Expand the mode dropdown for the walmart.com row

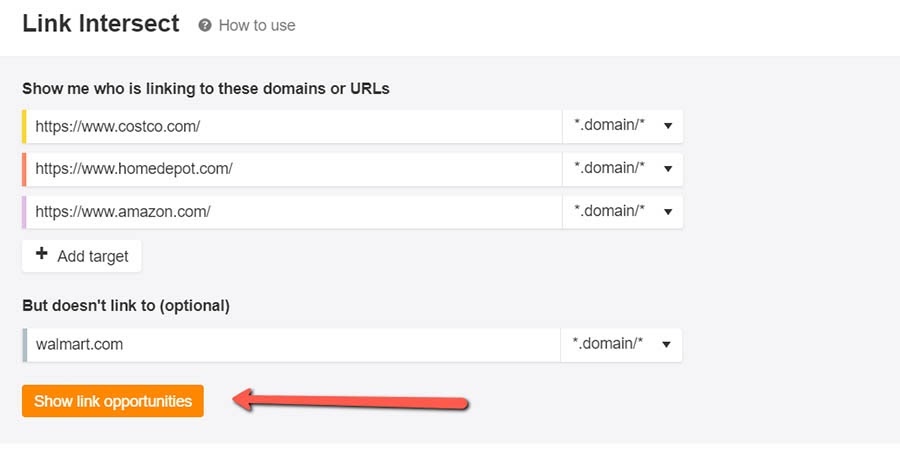point(621,344)
